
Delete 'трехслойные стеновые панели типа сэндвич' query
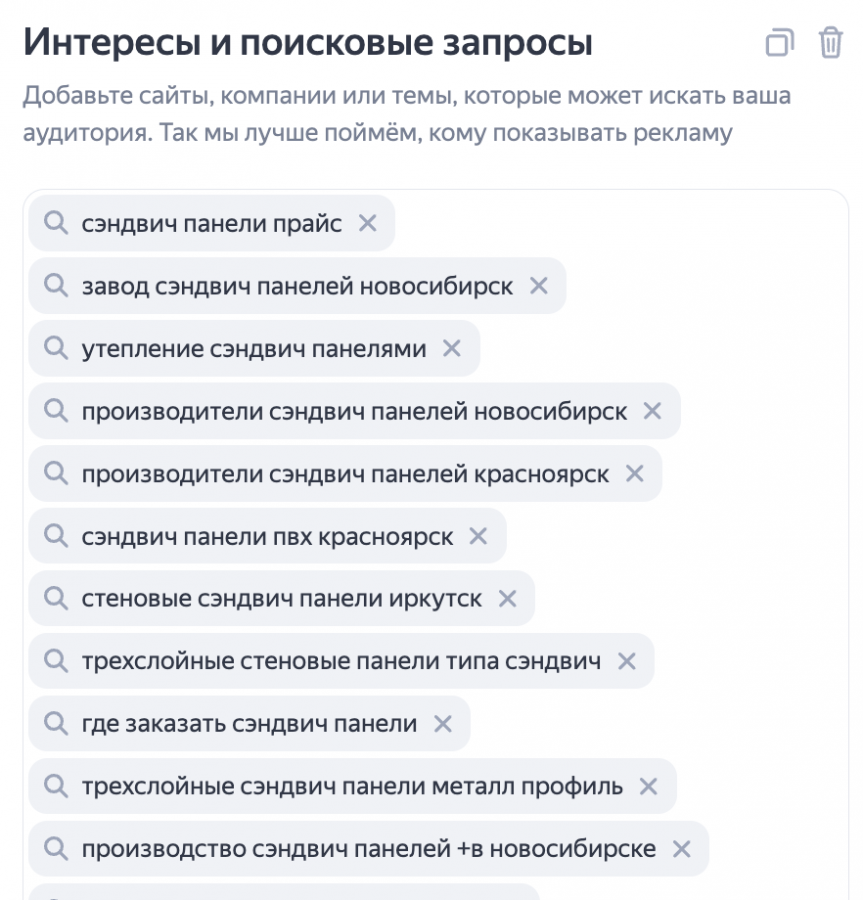(627, 661)
